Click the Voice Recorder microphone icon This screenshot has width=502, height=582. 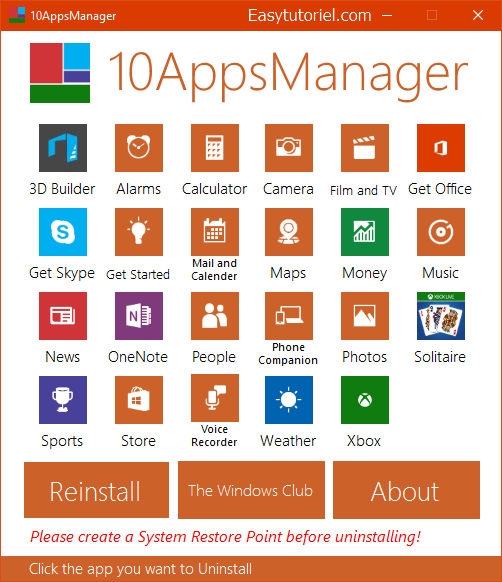tap(215, 398)
